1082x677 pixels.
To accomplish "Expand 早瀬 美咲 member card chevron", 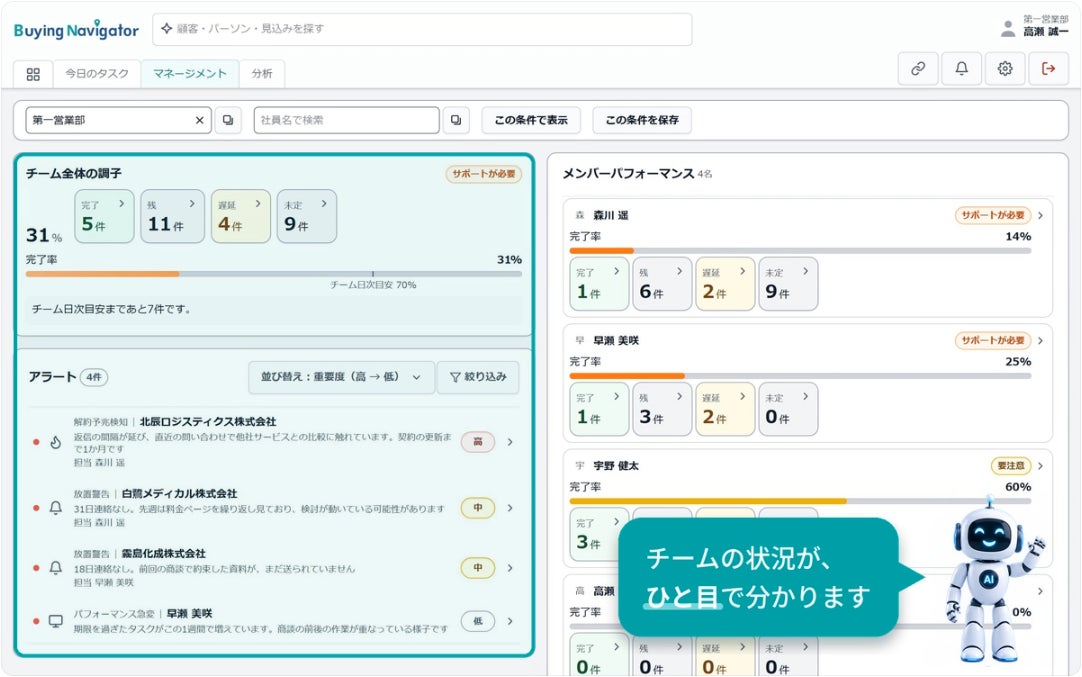I will pos(1040,341).
